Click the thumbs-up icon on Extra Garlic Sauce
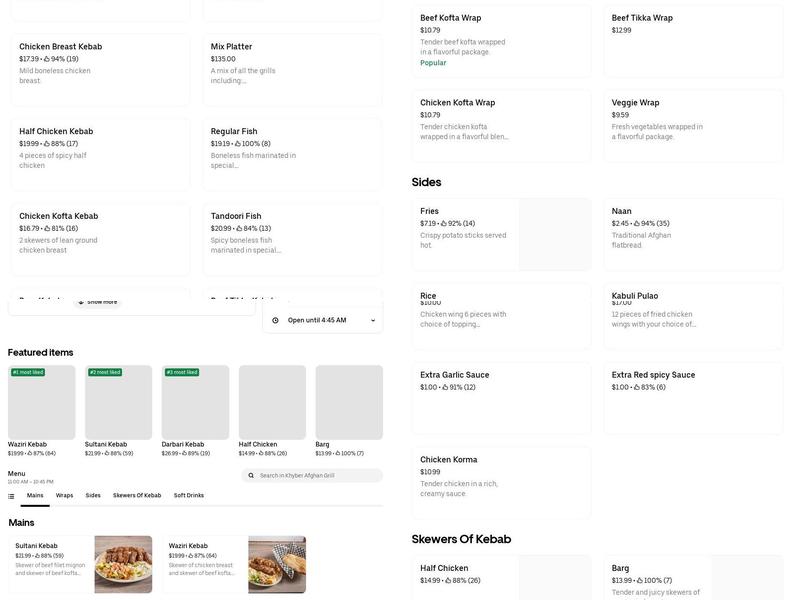800x600 pixels. pyautogui.click(x=445, y=387)
